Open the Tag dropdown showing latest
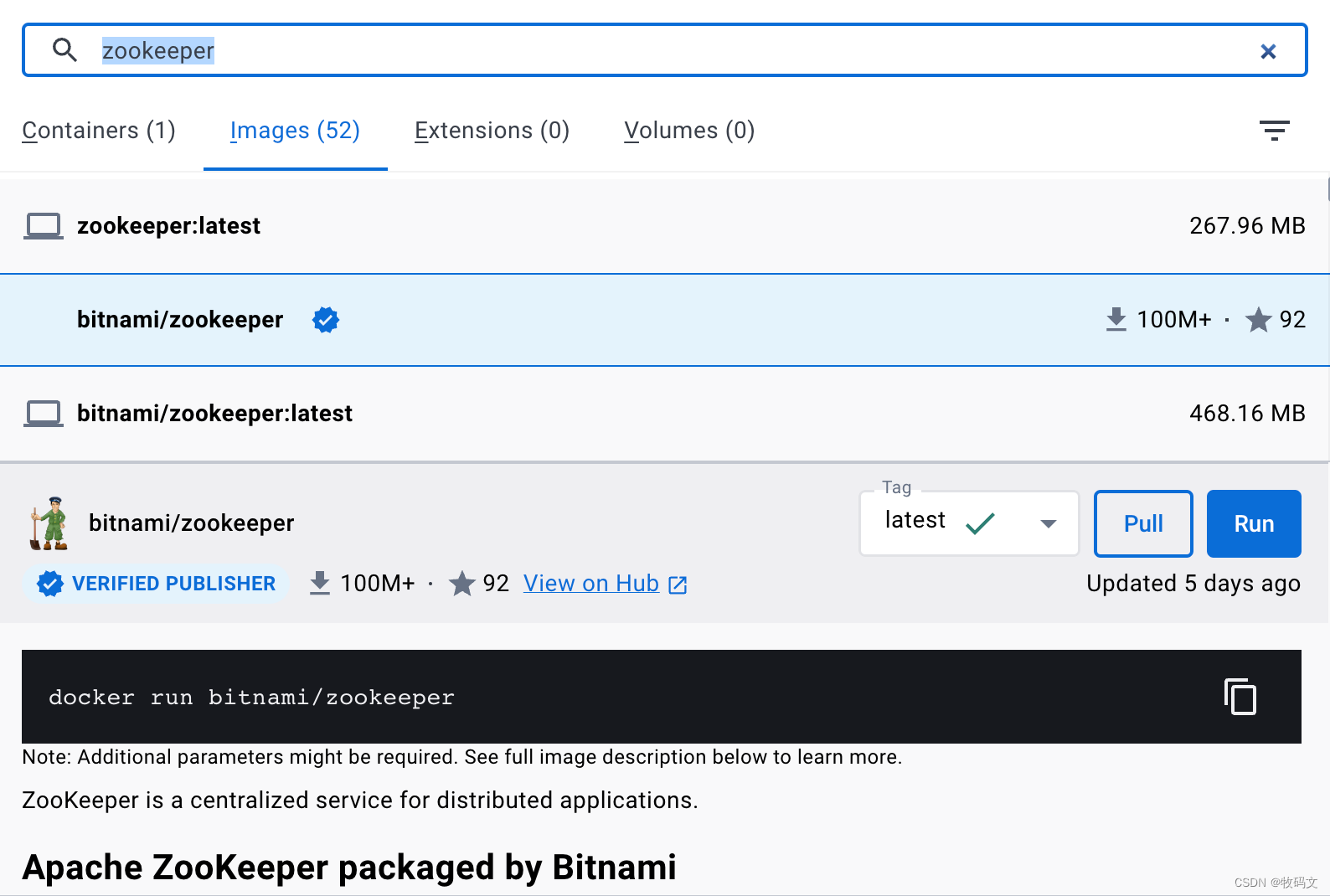The height and width of the screenshot is (896, 1330). (969, 523)
